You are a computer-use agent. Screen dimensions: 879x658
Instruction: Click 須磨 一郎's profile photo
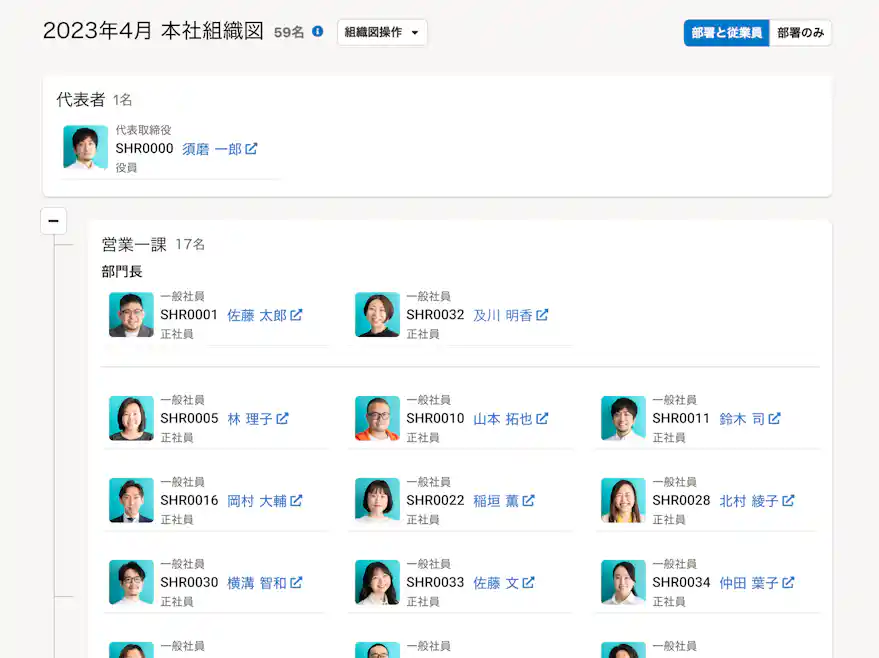85,147
